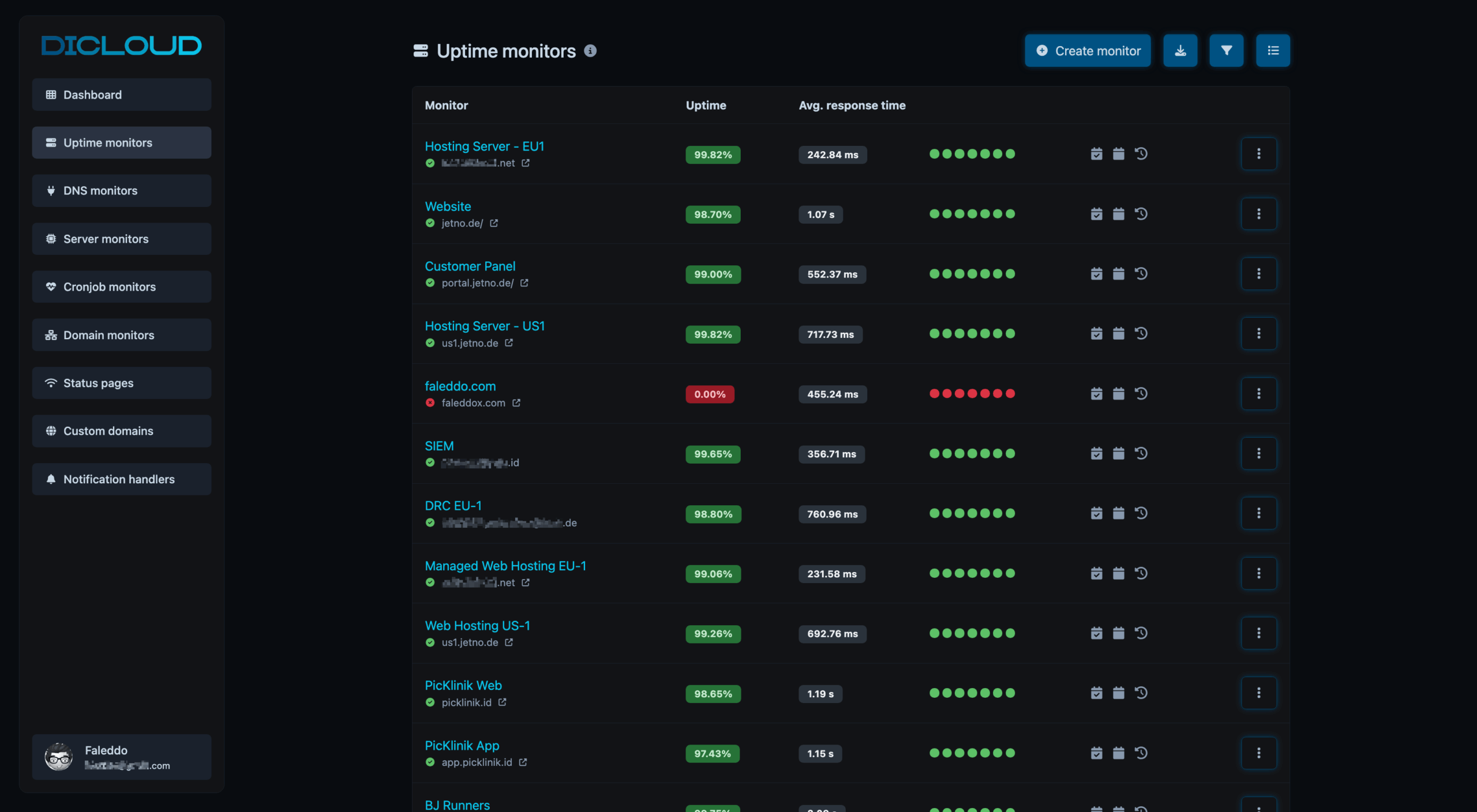Open the Managed Web Hosting EU-1 link
The image size is (1477, 812).
click(x=505, y=566)
